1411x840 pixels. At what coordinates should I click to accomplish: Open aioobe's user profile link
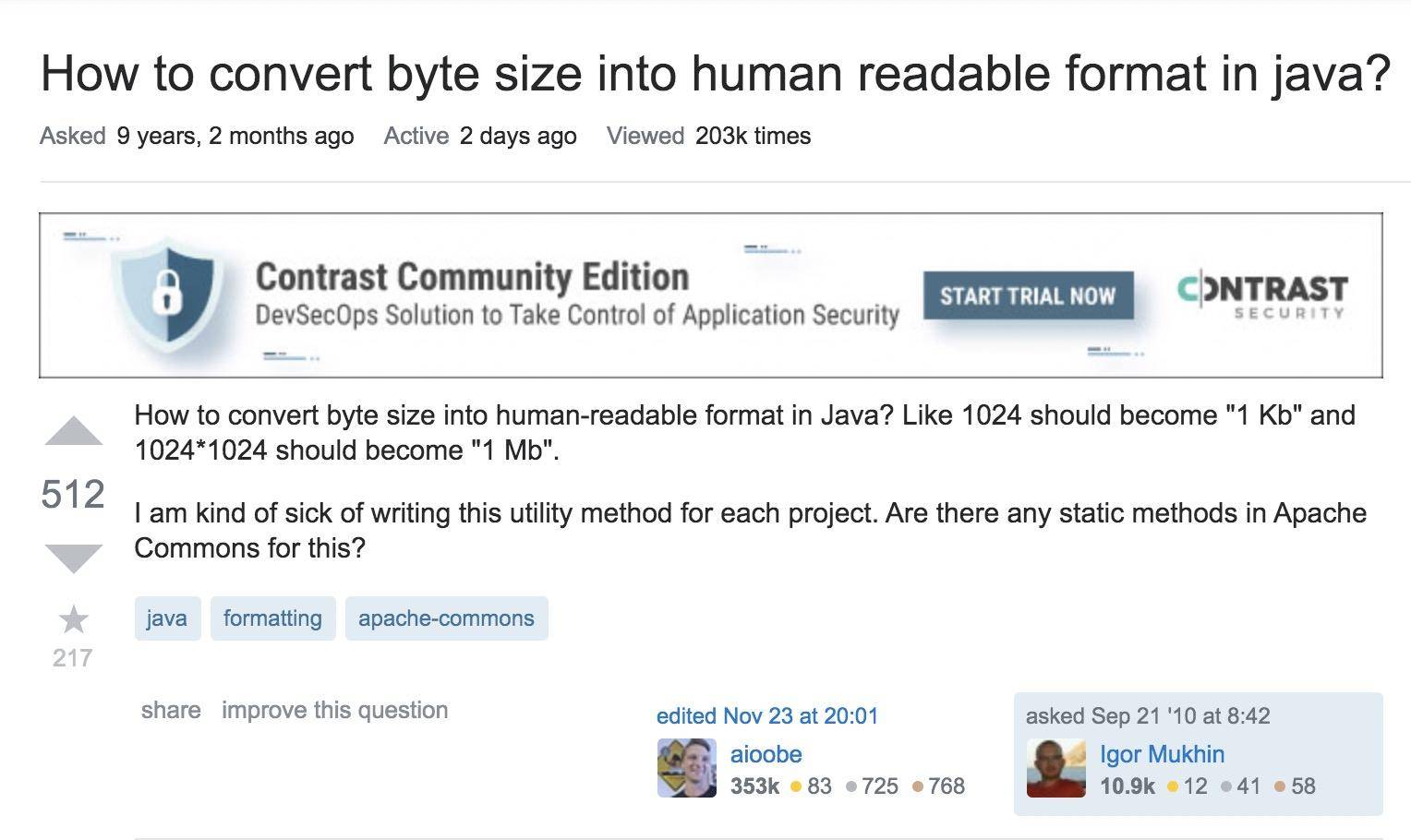point(766,754)
